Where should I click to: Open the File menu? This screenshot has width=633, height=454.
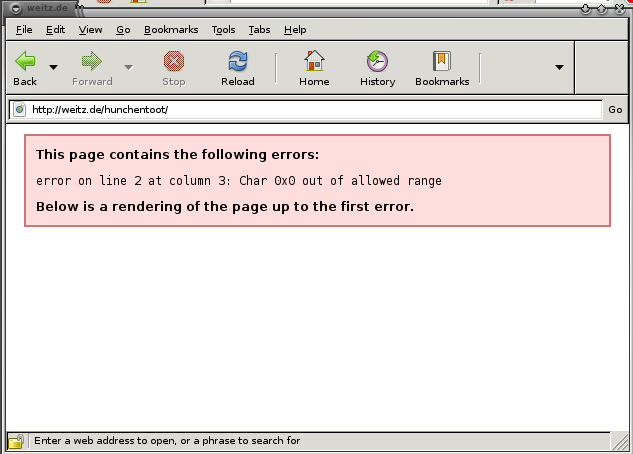point(24,30)
